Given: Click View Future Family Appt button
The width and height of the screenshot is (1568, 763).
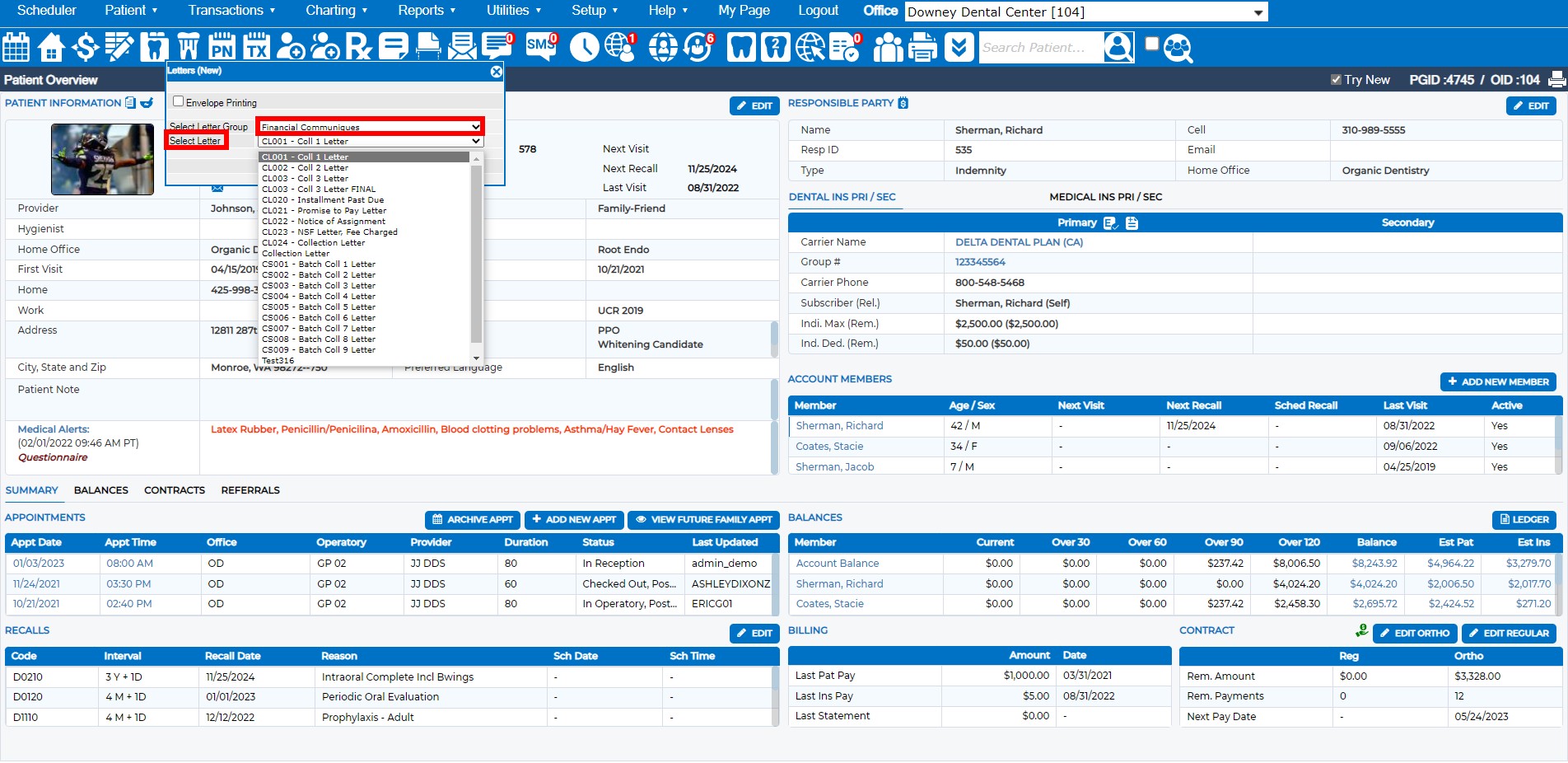Looking at the screenshot, I should point(703,520).
